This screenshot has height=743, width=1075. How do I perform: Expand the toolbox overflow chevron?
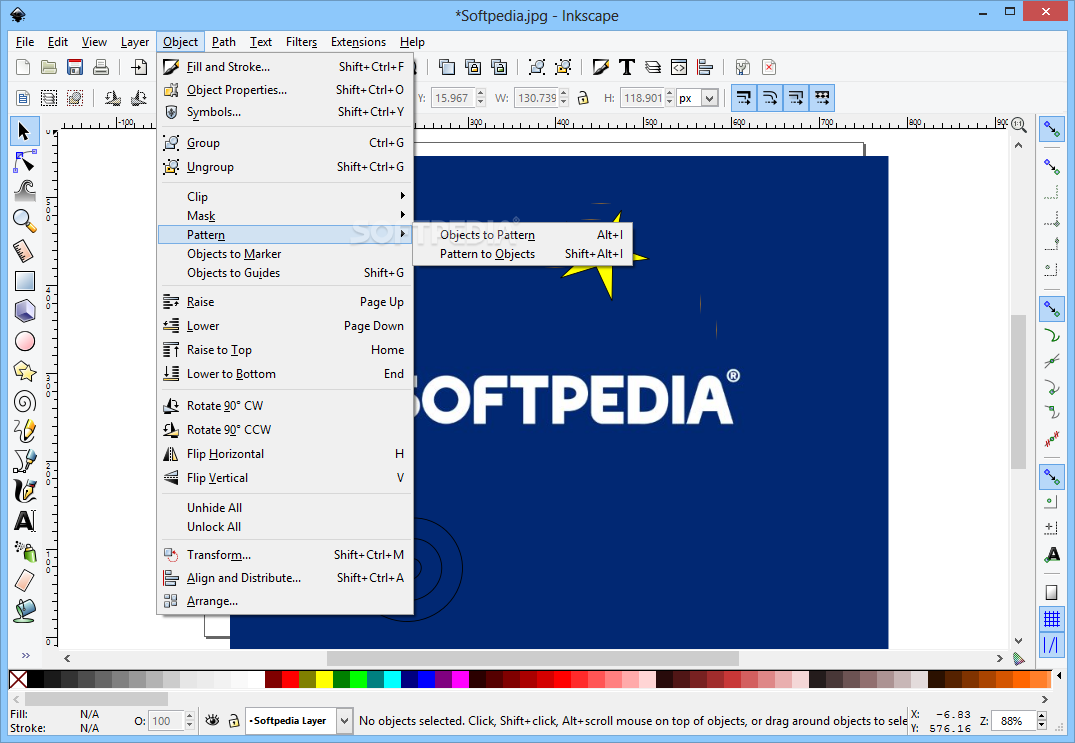(x=25, y=655)
